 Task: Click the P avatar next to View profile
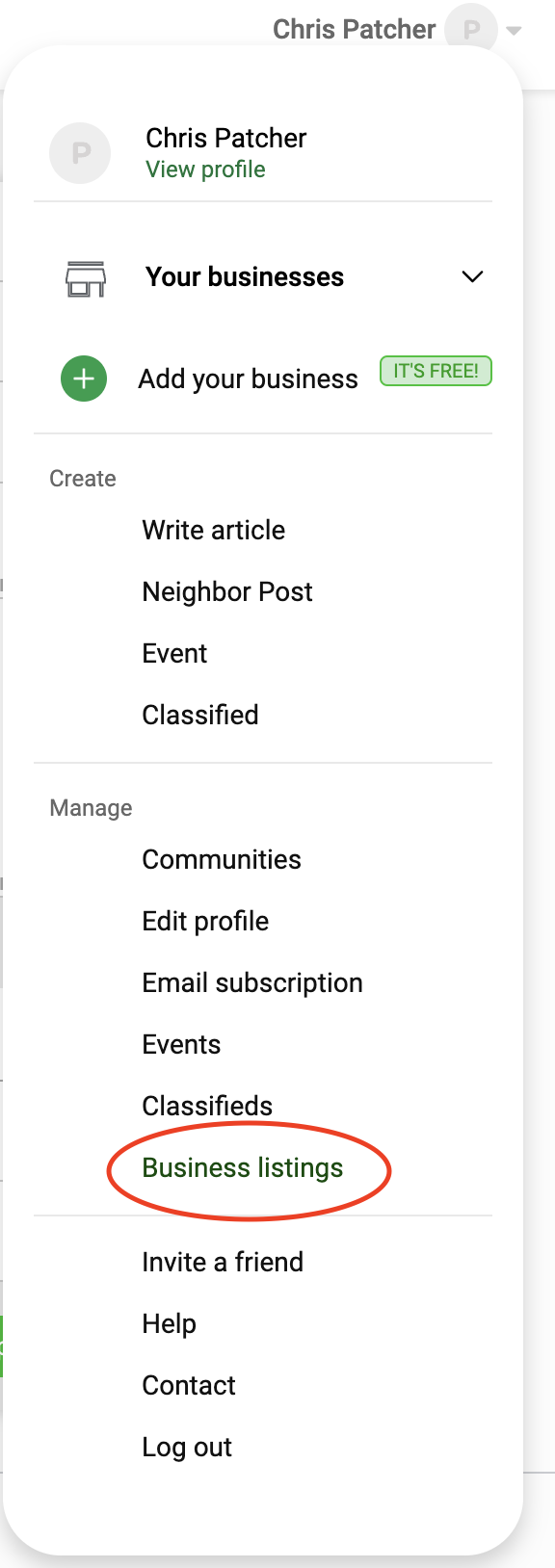(x=81, y=152)
